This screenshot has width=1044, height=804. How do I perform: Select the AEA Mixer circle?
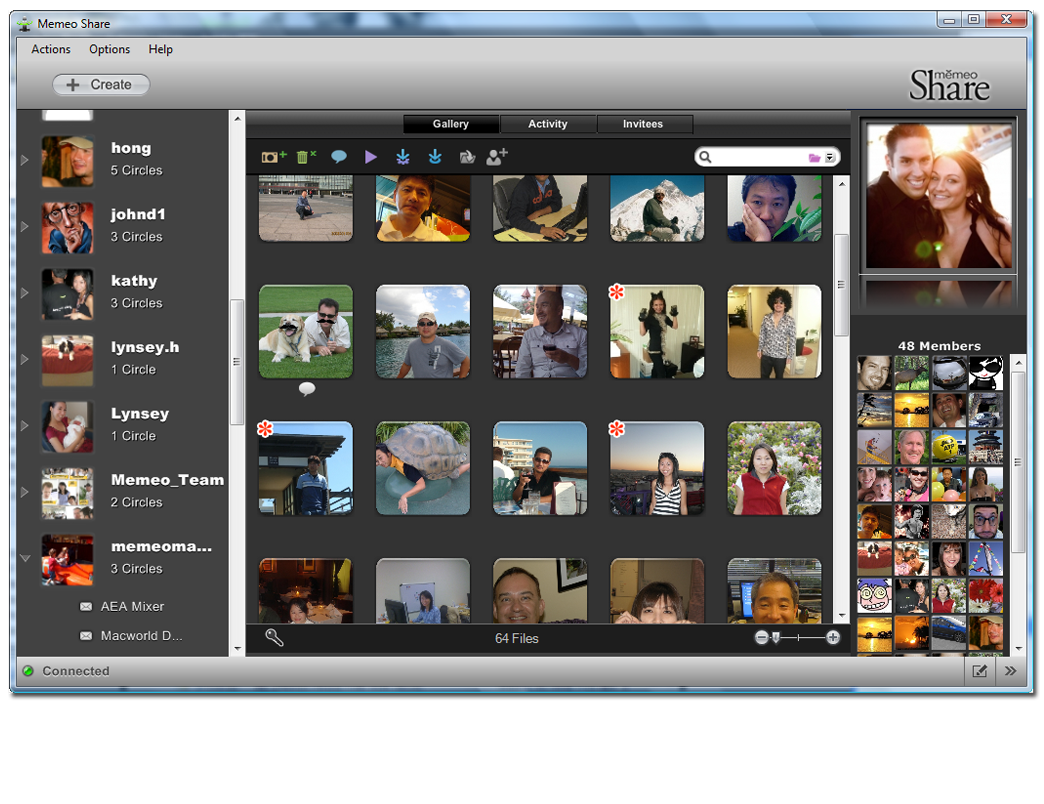(132, 606)
